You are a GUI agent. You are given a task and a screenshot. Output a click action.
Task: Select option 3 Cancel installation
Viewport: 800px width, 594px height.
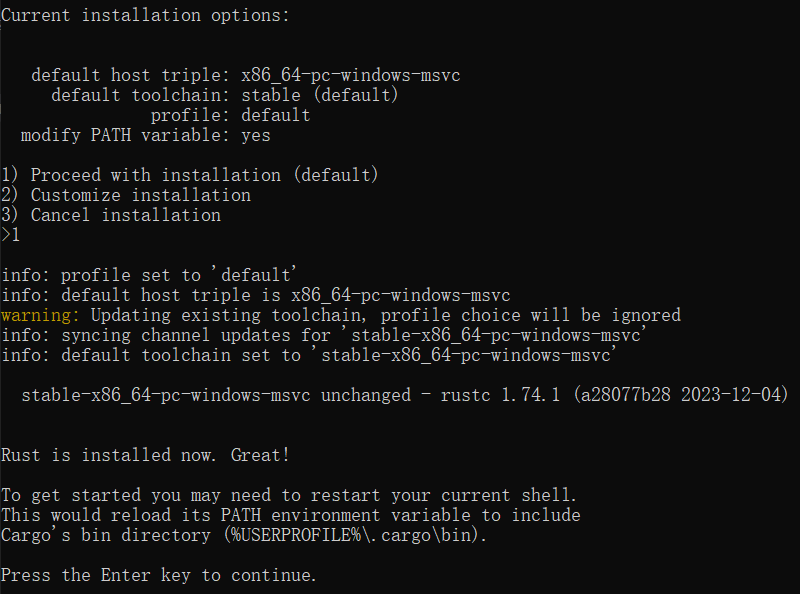coord(111,215)
